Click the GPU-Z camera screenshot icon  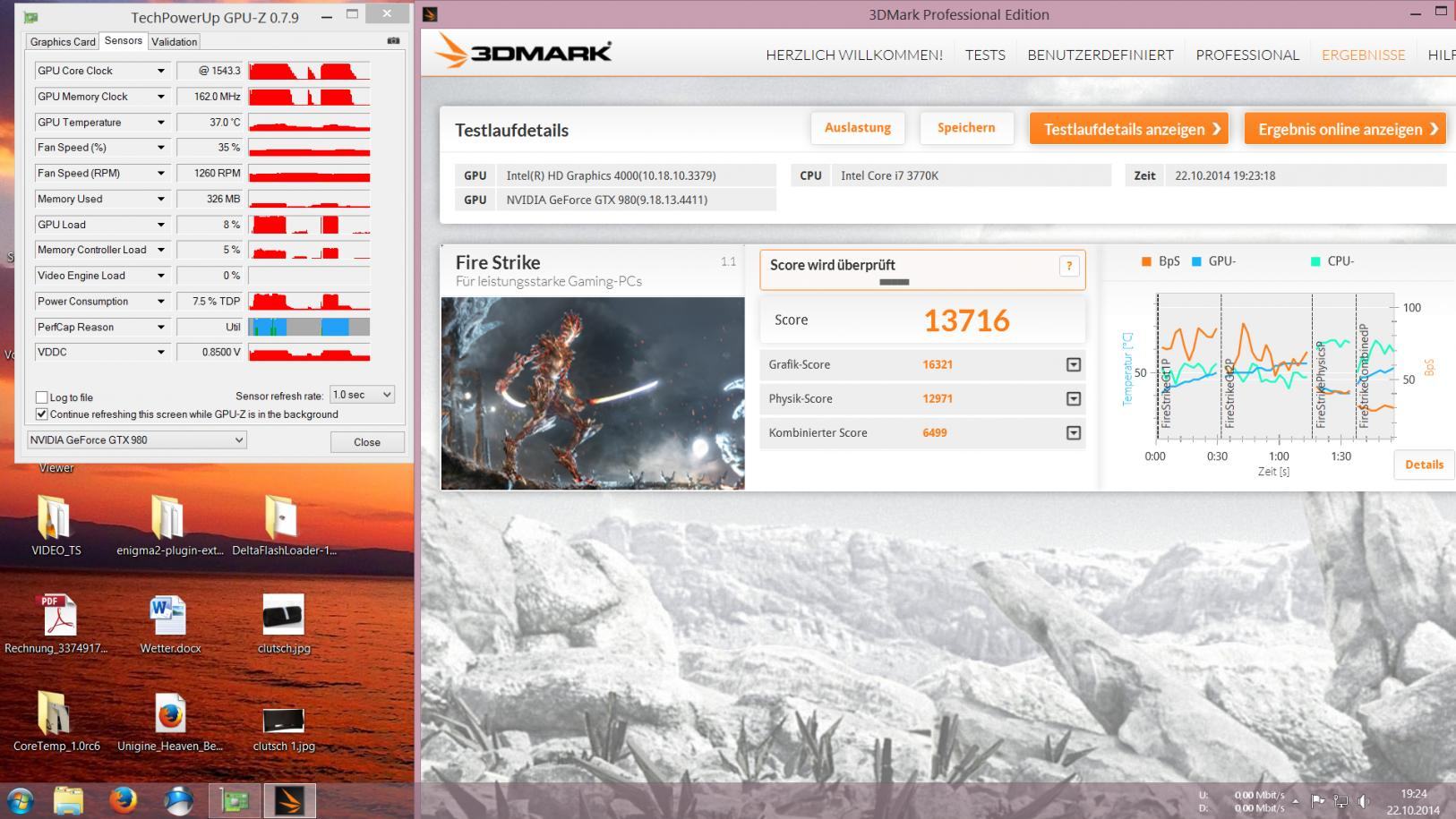[393, 40]
